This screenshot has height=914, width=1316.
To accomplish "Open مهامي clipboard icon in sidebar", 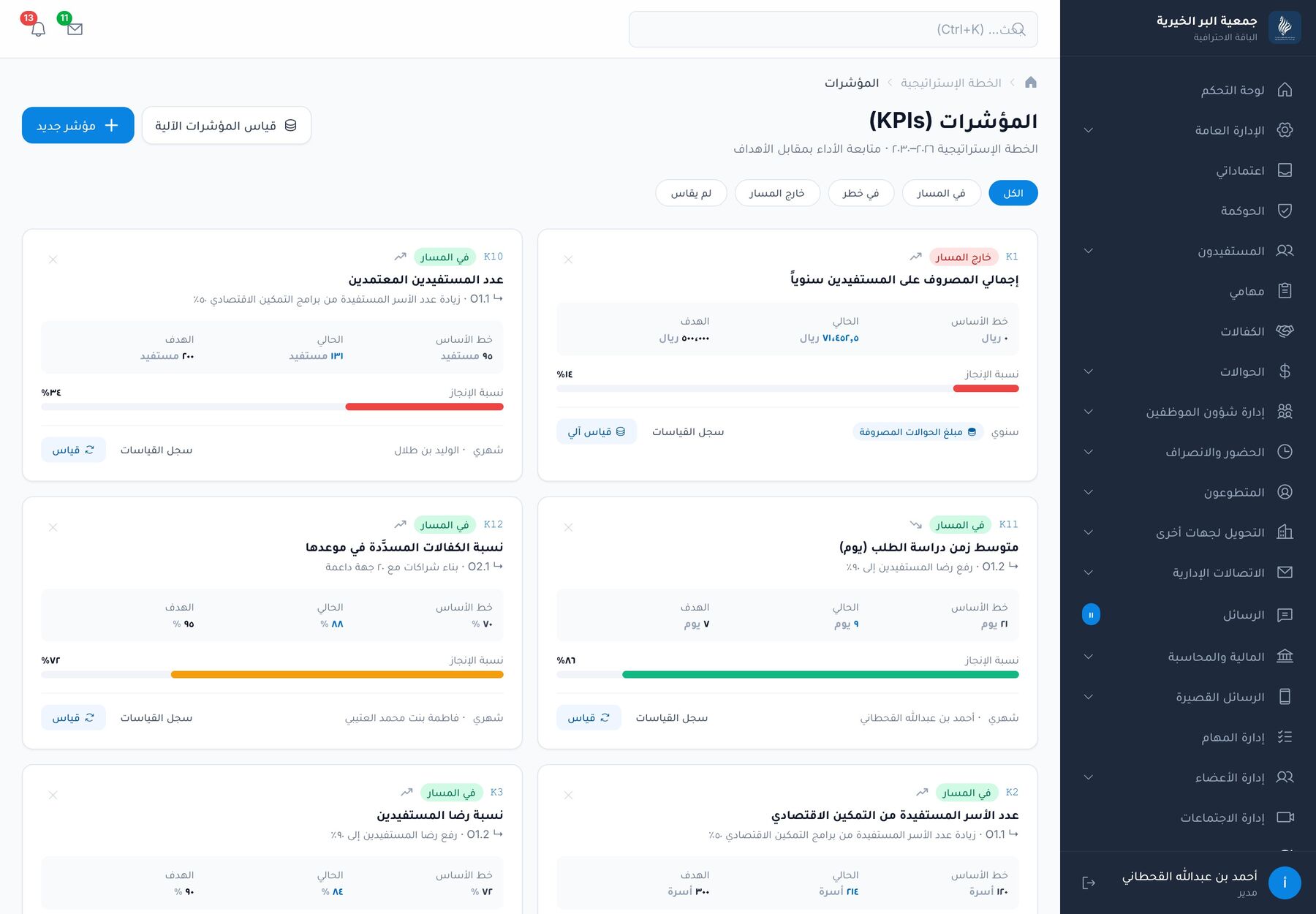I will click(1285, 291).
